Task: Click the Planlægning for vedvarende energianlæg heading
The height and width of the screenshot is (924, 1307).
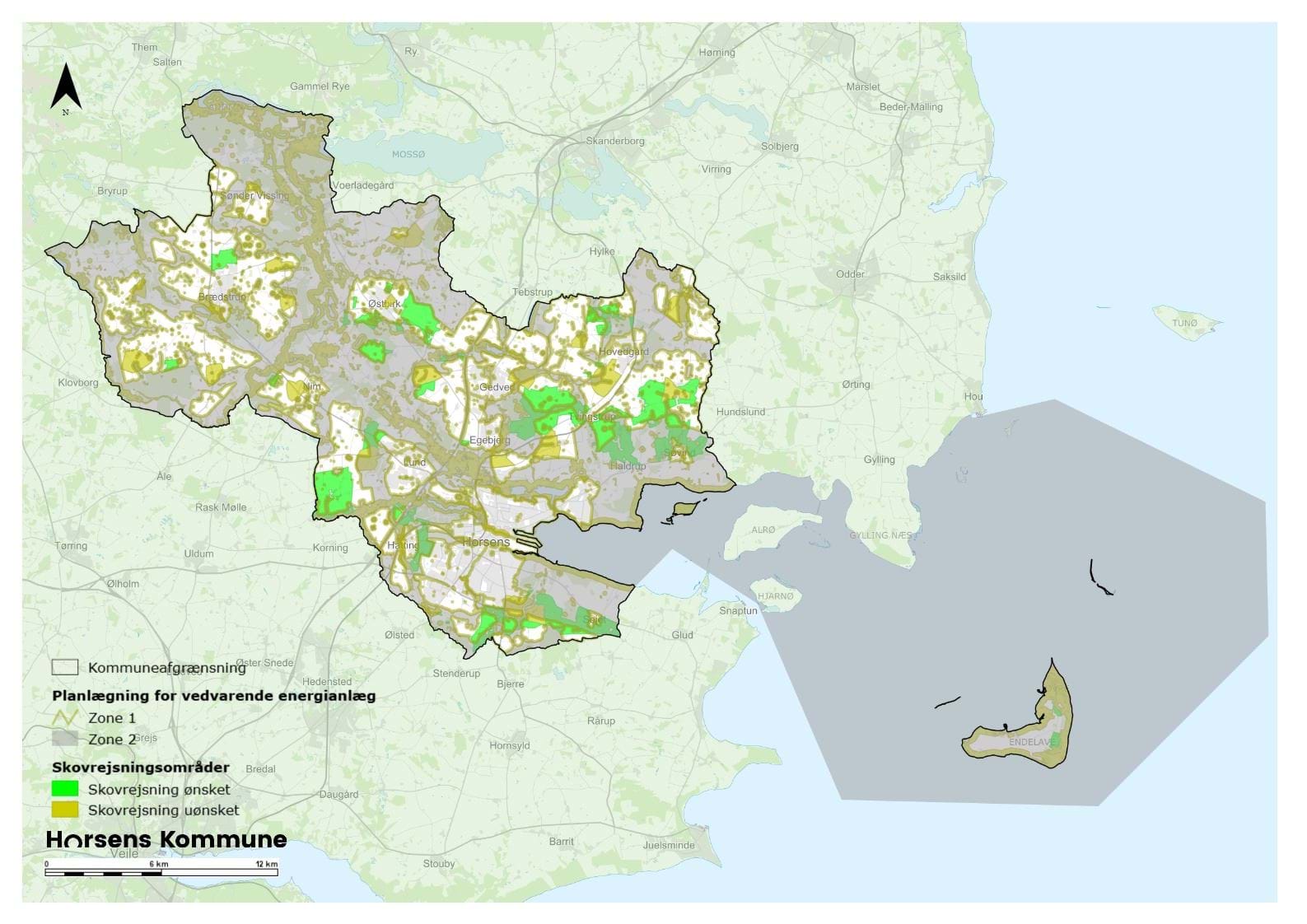Action: pos(214,696)
